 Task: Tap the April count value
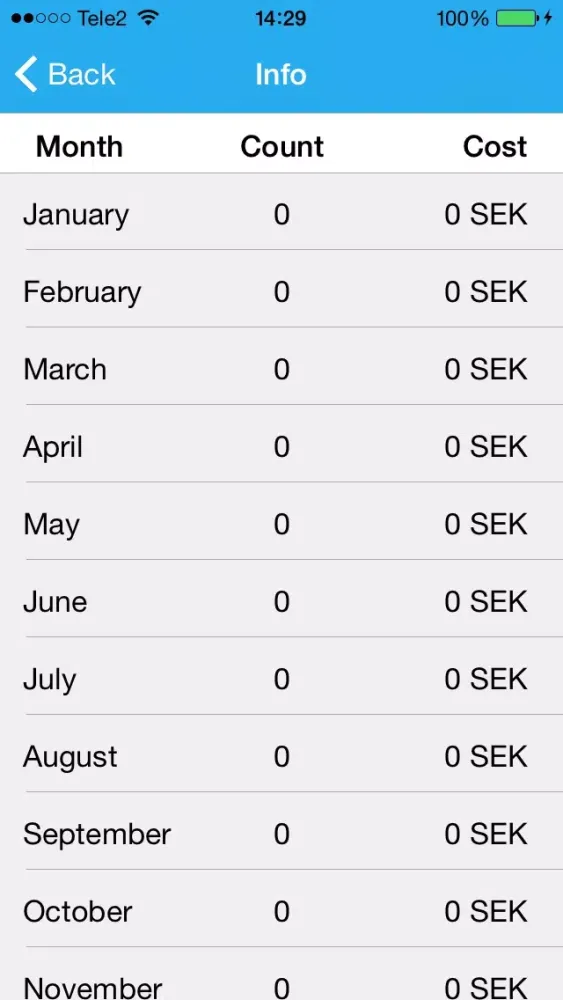282,446
